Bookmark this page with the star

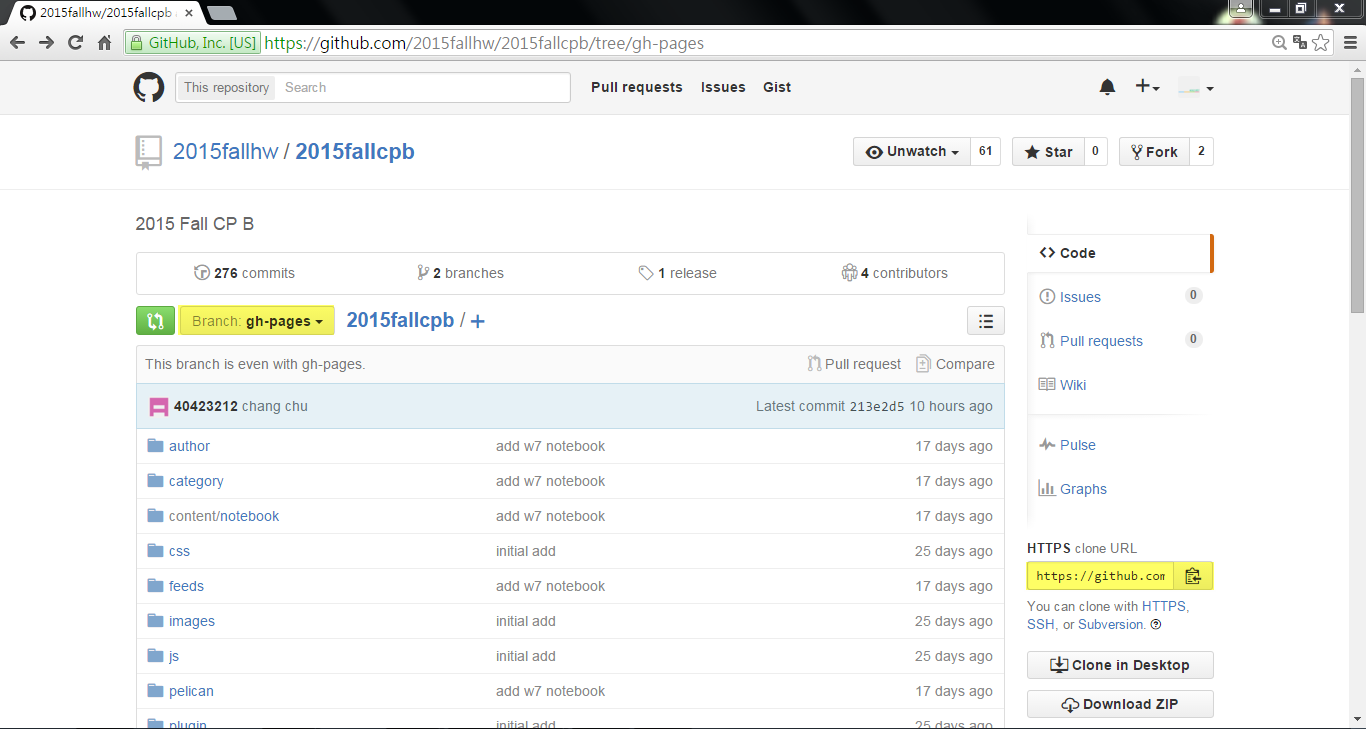(1321, 42)
